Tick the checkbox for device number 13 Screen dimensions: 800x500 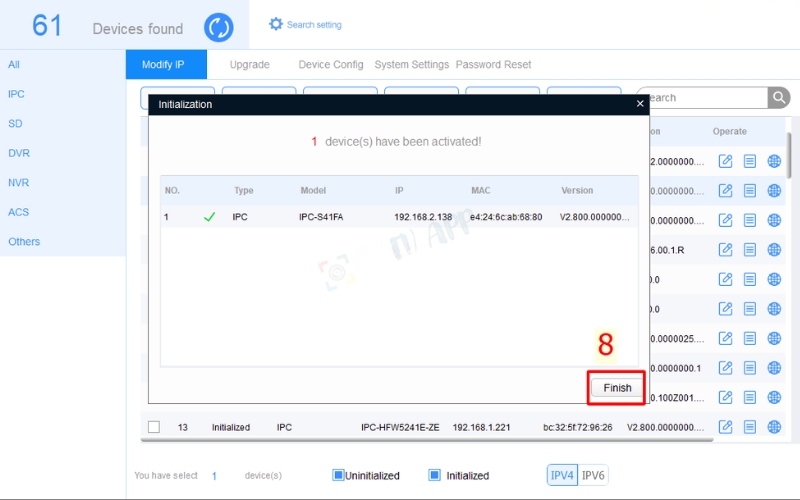154,427
